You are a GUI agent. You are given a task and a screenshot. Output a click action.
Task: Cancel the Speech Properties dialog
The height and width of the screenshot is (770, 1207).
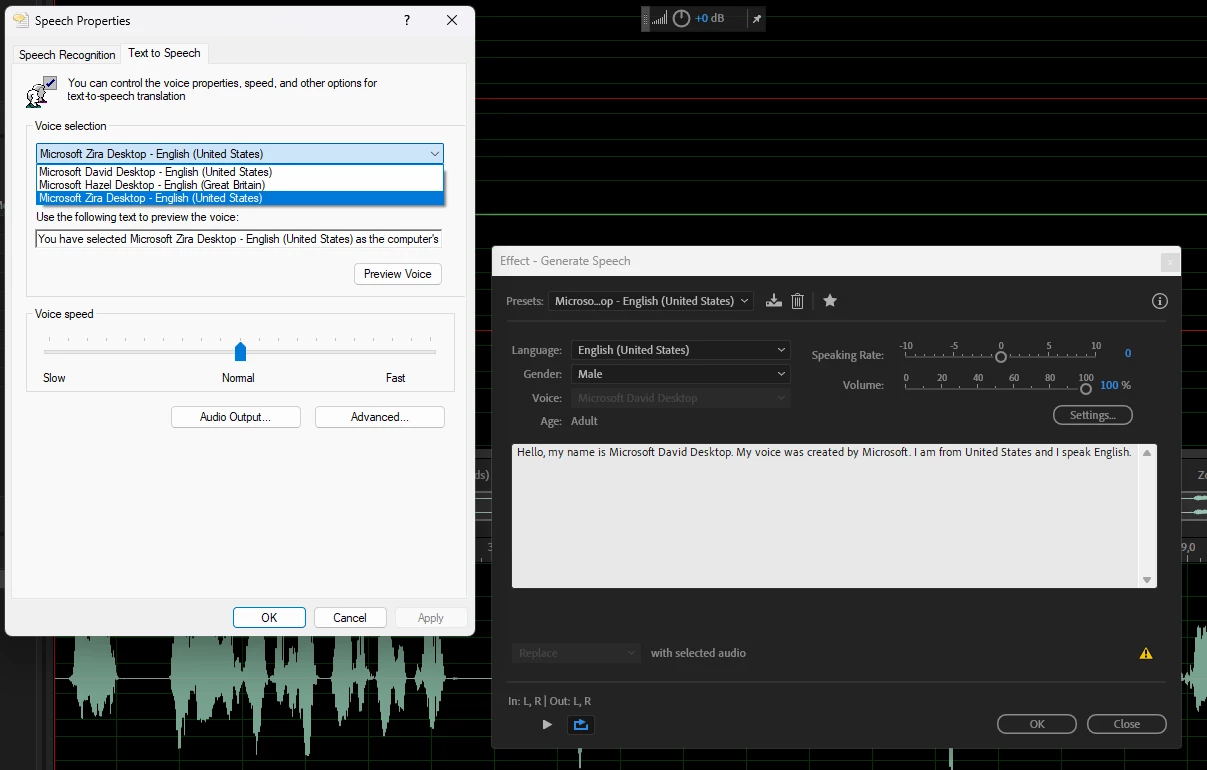350,618
